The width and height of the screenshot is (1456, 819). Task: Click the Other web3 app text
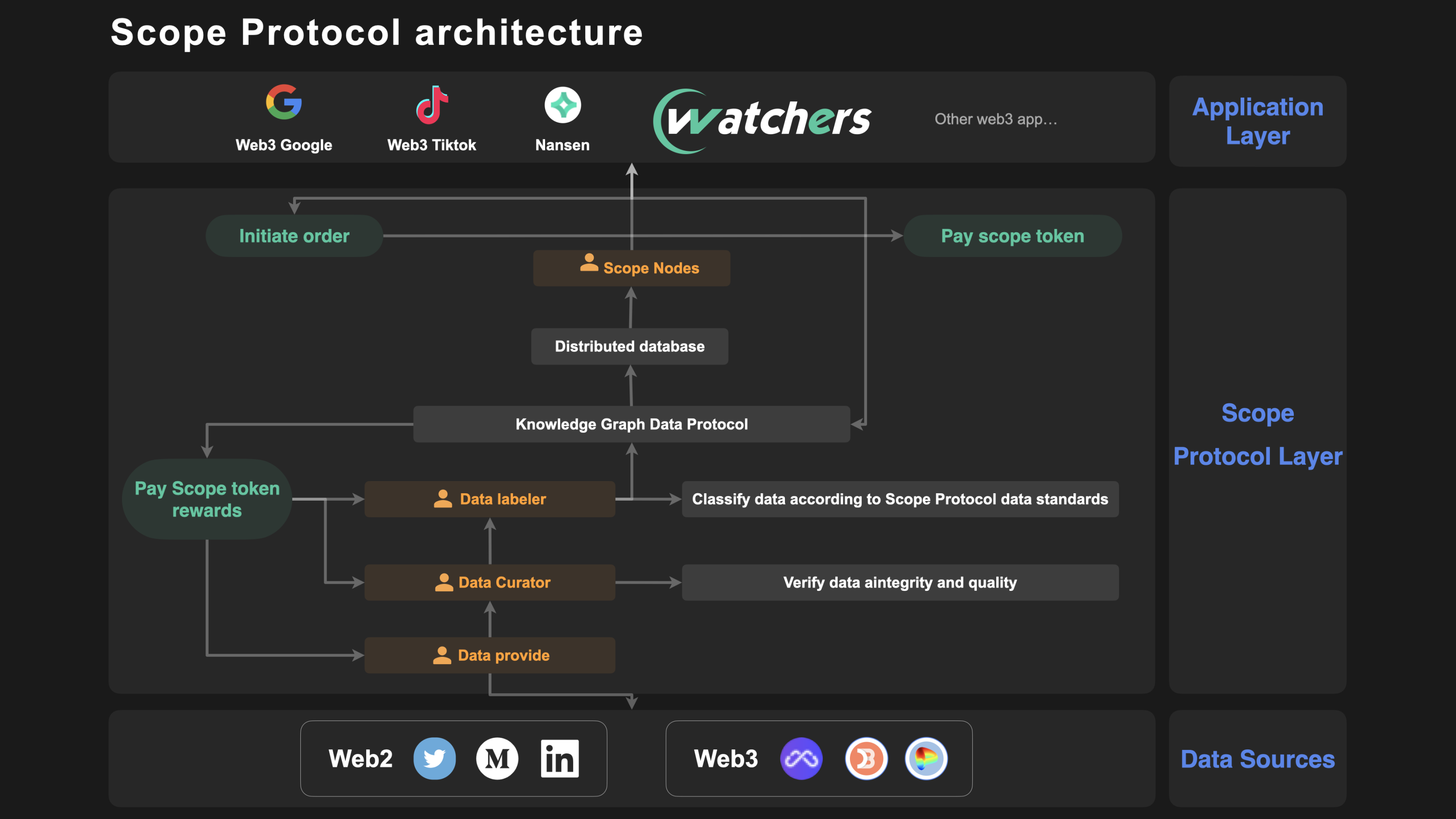(x=996, y=118)
